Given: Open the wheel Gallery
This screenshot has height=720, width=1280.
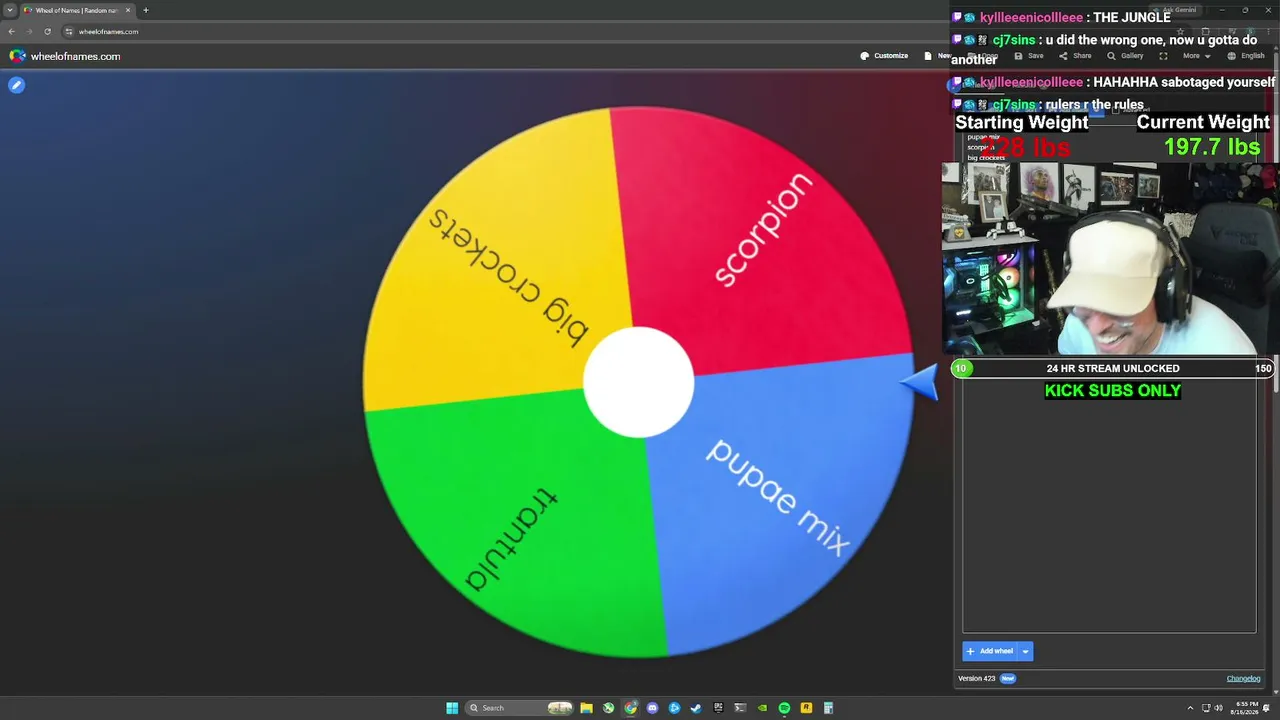Looking at the screenshot, I should (x=1124, y=56).
